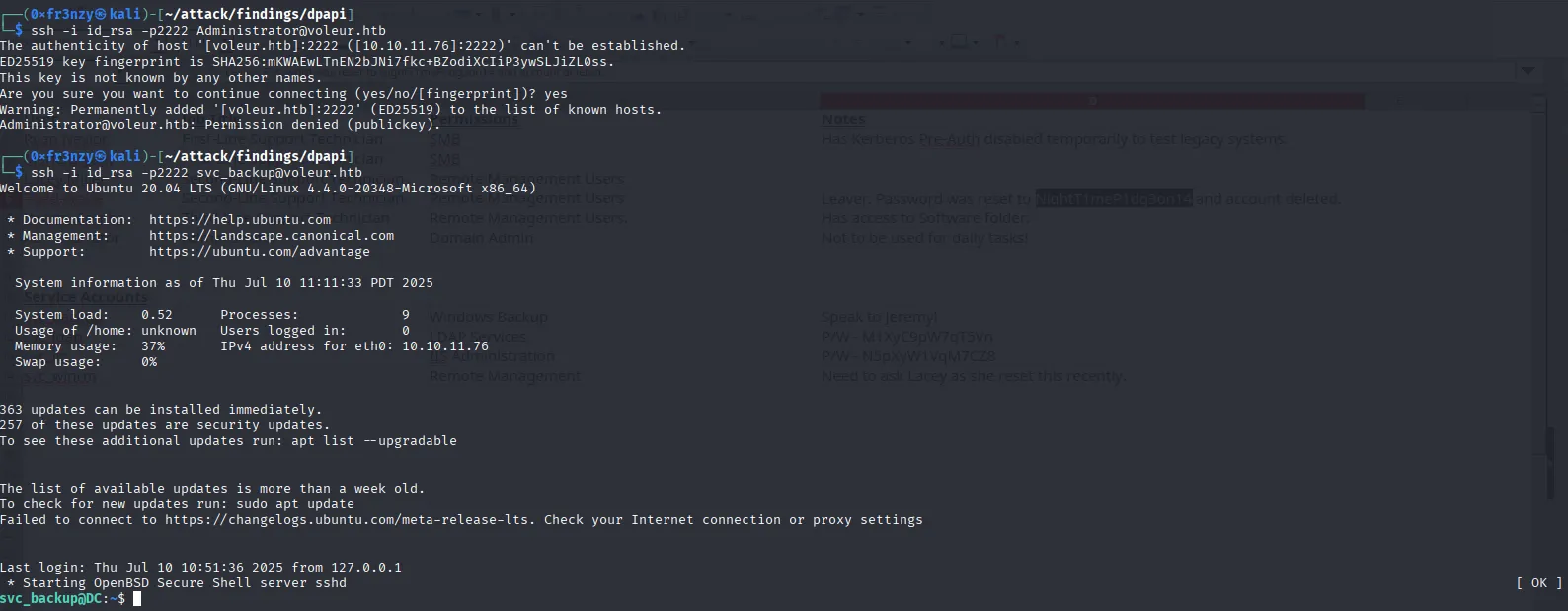
Task: Click the Kali symbol in the first prompt
Action: coord(101,15)
